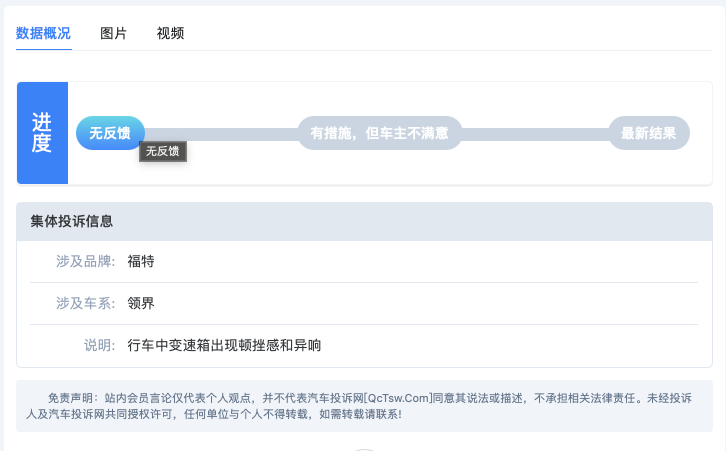Switch to the 数据概况 tab
This screenshot has width=726, height=451.
click(43, 33)
